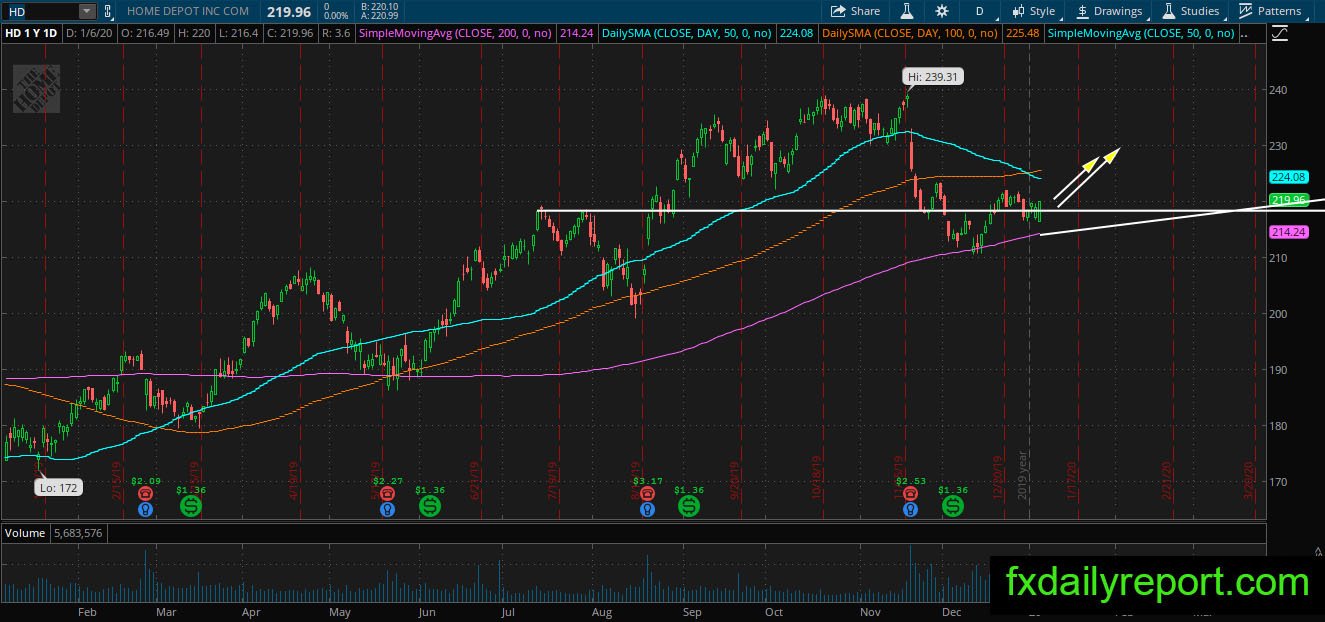Screen dimensions: 1325x622
Task: Select the 214.24 magenta price axis label
Action: (x=1288, y=232)
